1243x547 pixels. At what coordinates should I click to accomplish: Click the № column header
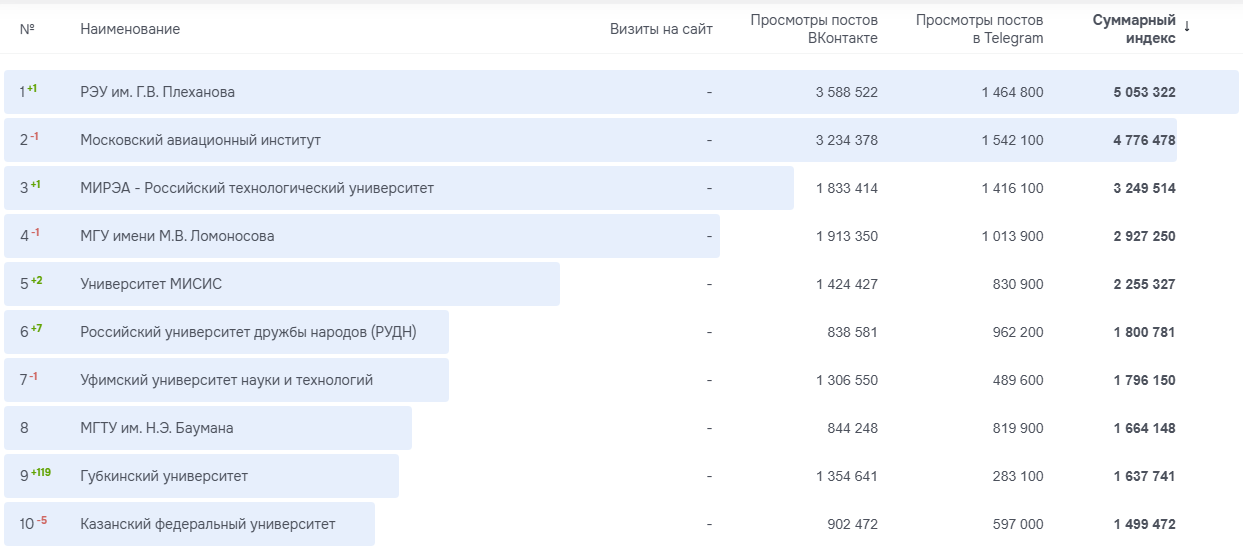[27, 29]
